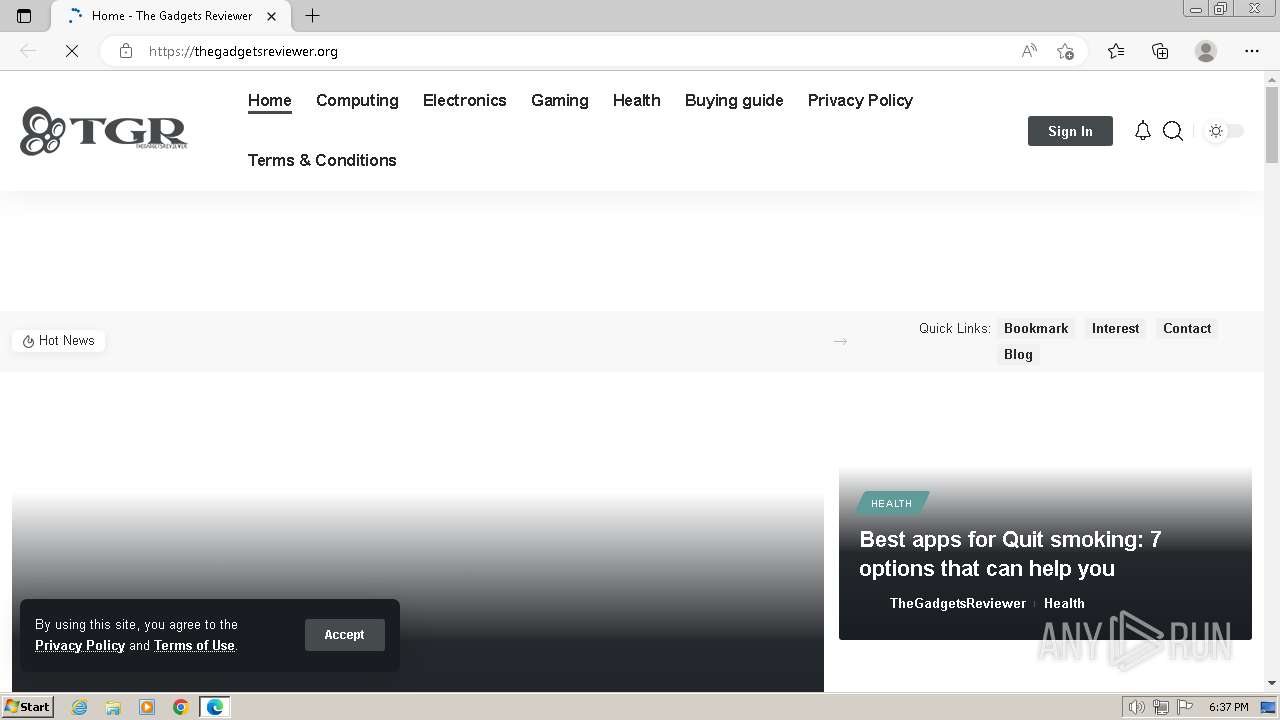Open the Buying guide menu item

point(734,100)
